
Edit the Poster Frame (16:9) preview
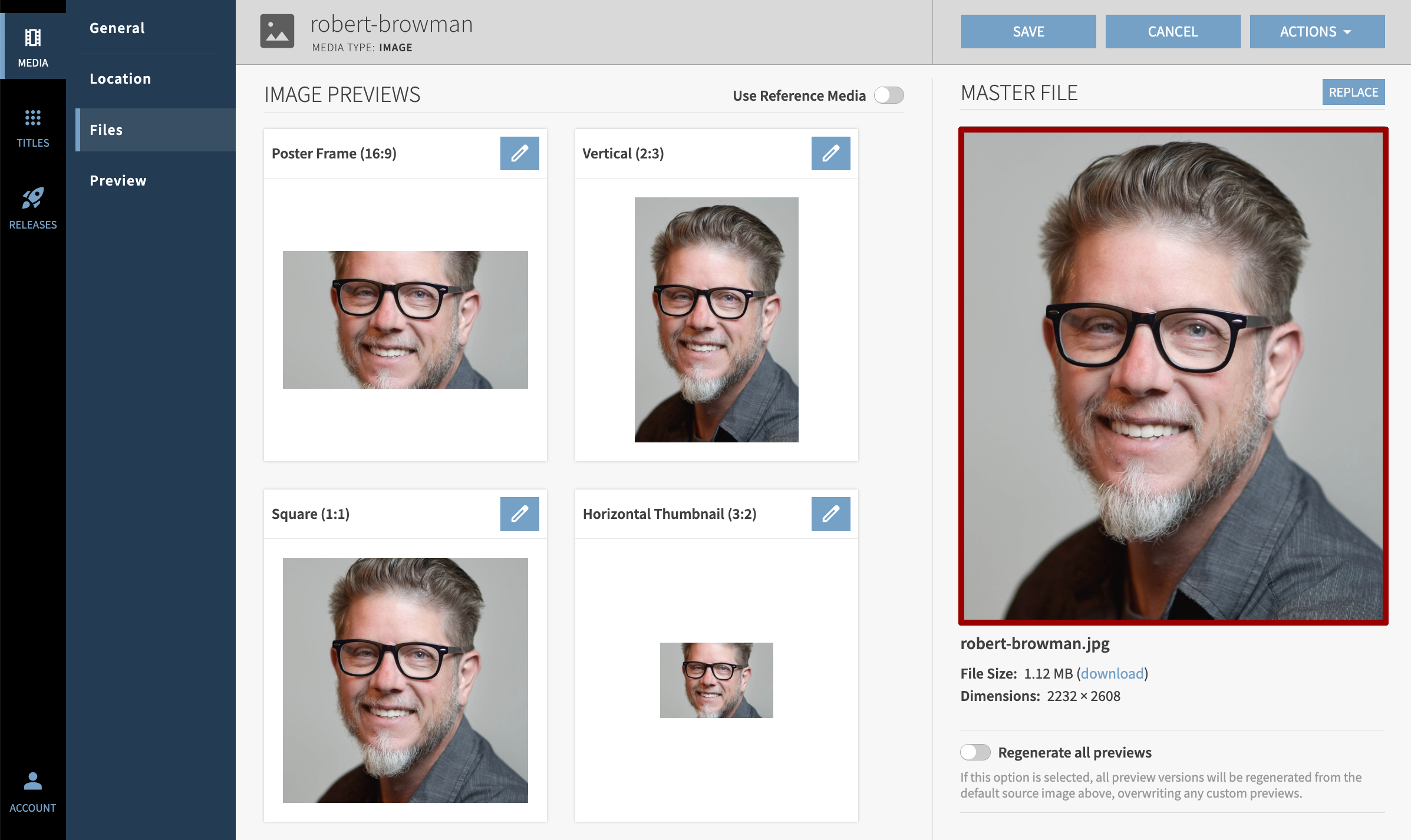pyautogui.click(x=519, y=154)
